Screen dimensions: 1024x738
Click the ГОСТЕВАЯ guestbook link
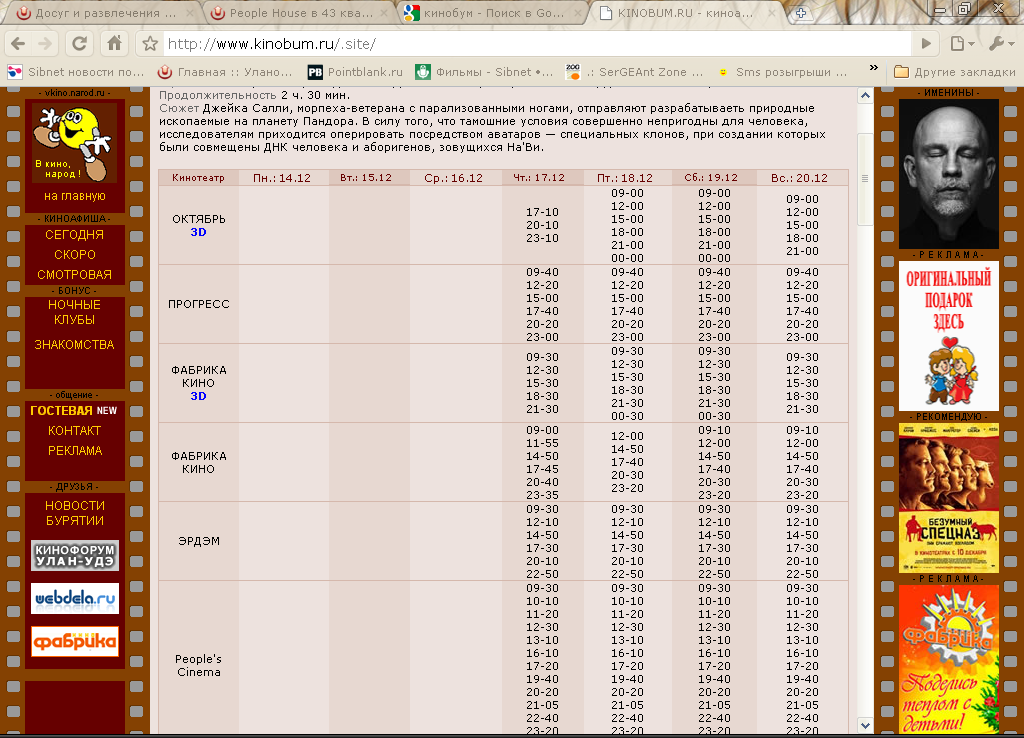click(x=62, y=411)
